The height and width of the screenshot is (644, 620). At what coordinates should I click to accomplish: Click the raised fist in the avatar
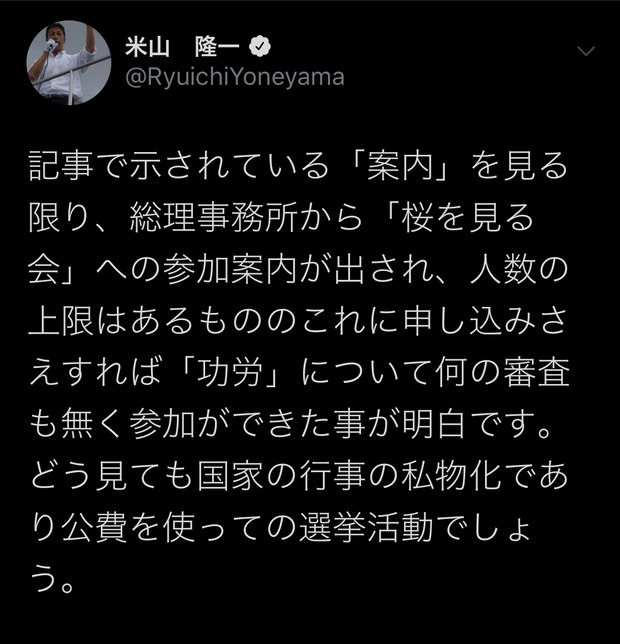click(90, 31)
